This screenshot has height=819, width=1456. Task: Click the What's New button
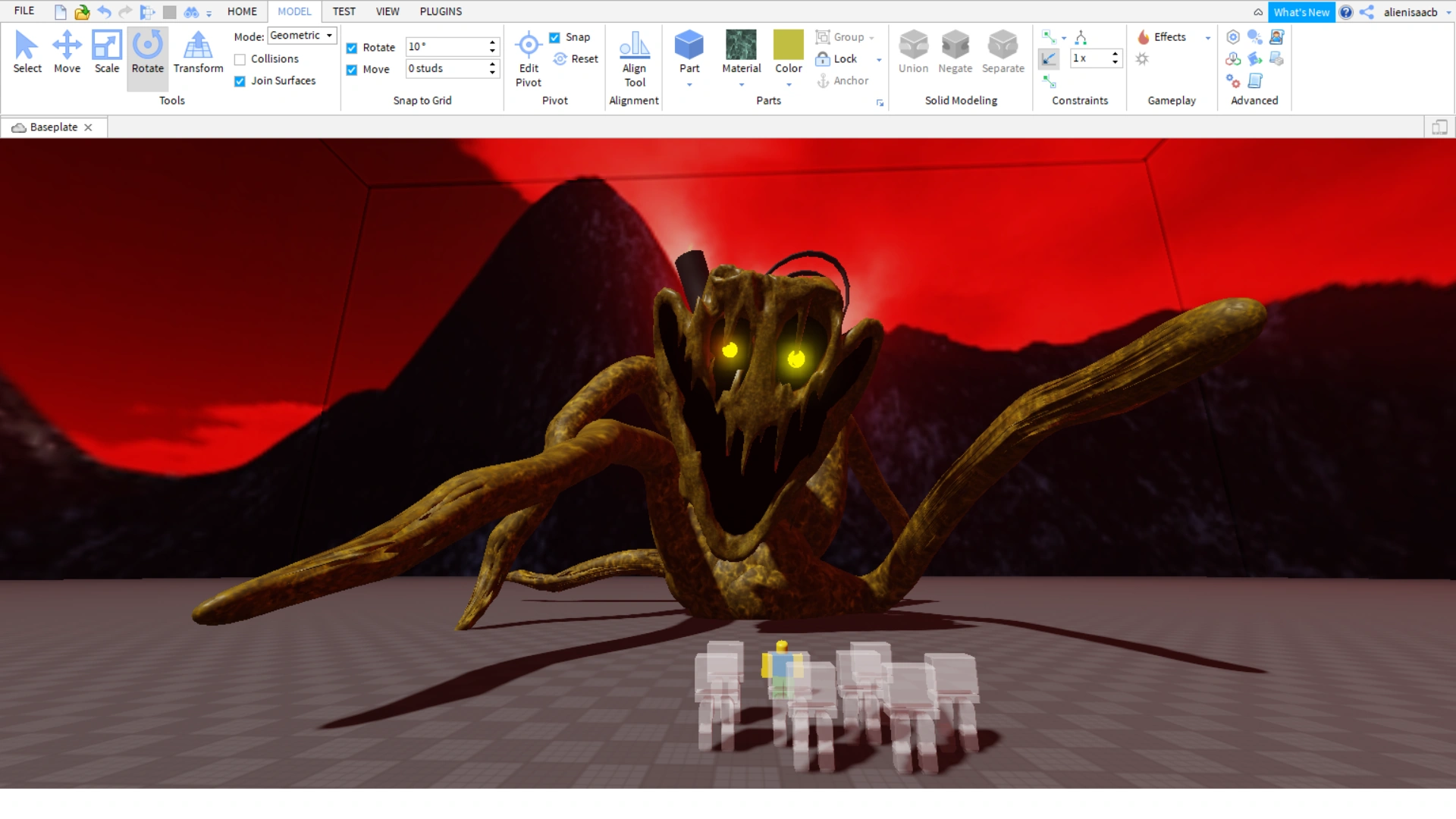click(1301, 12)
